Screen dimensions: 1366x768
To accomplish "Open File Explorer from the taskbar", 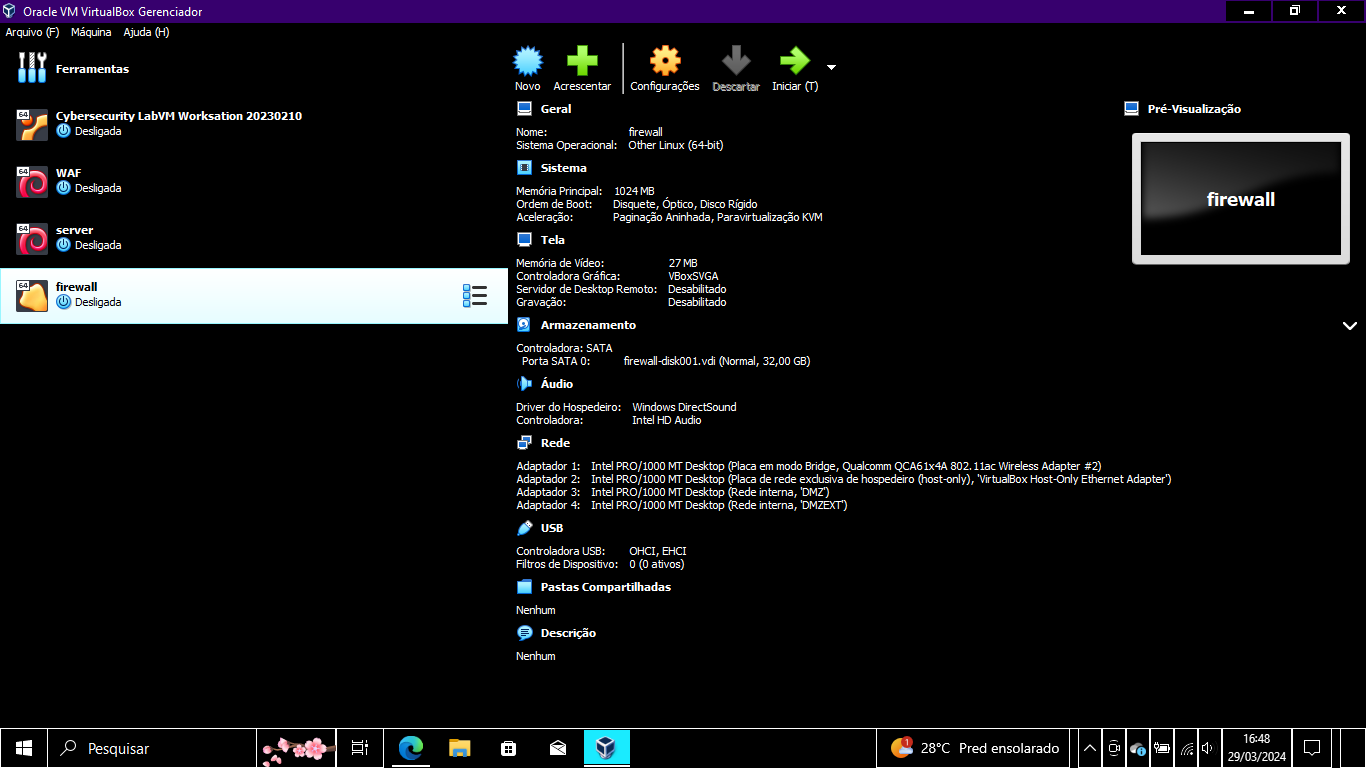I will coord(459,748).
